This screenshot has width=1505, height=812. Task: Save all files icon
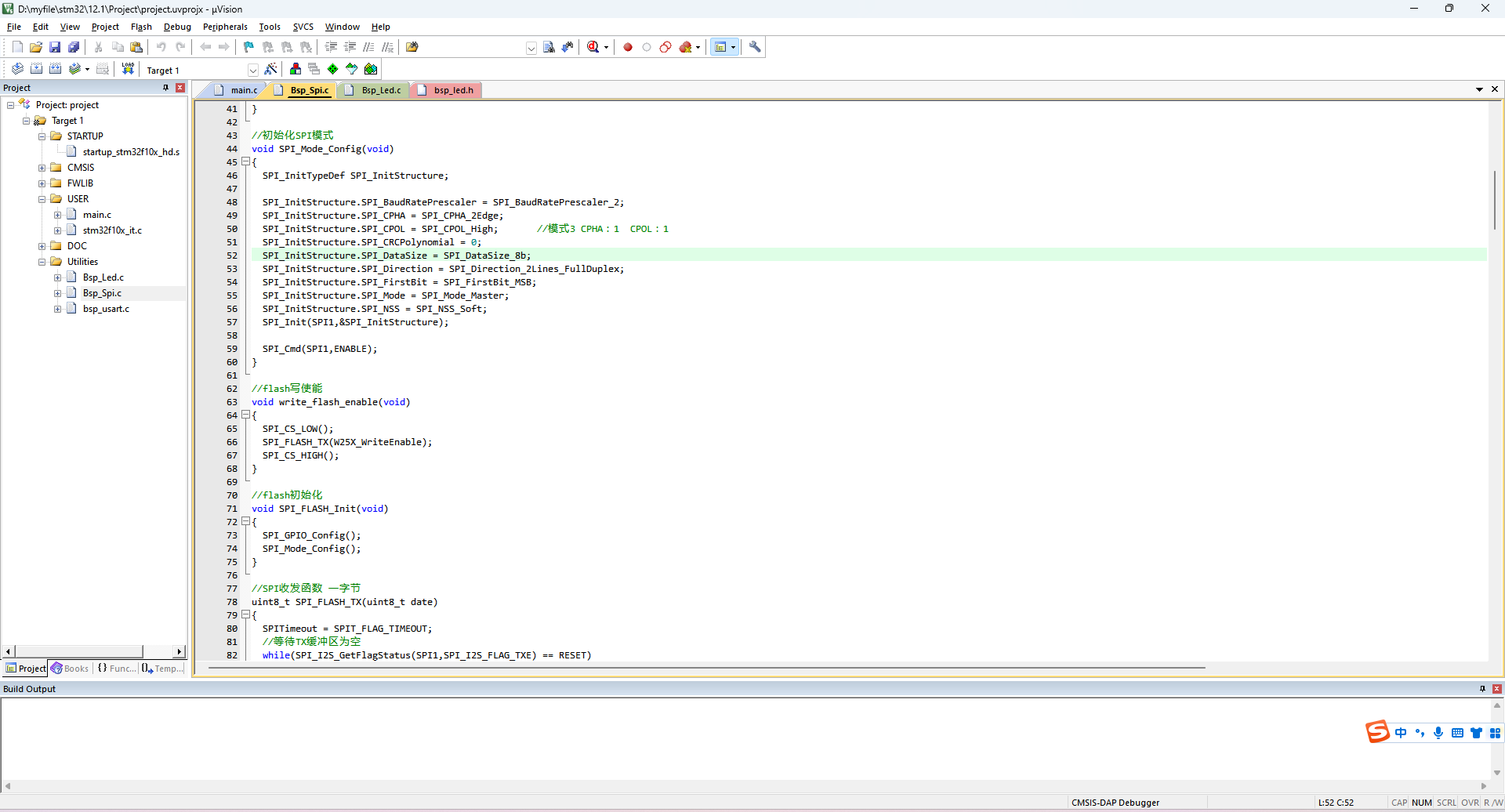tap(74, 47)
